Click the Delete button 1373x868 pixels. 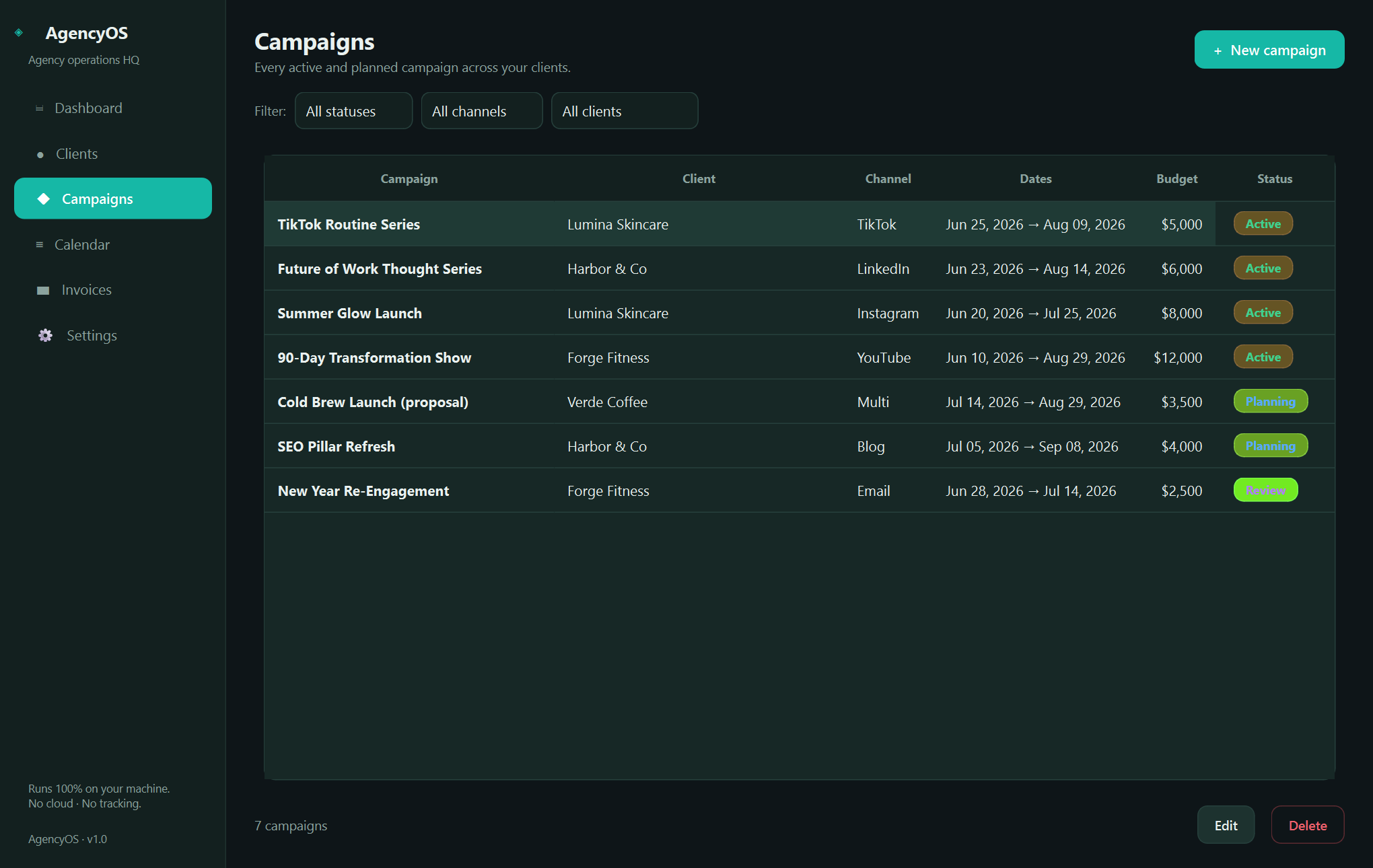tap(1308, 825)
